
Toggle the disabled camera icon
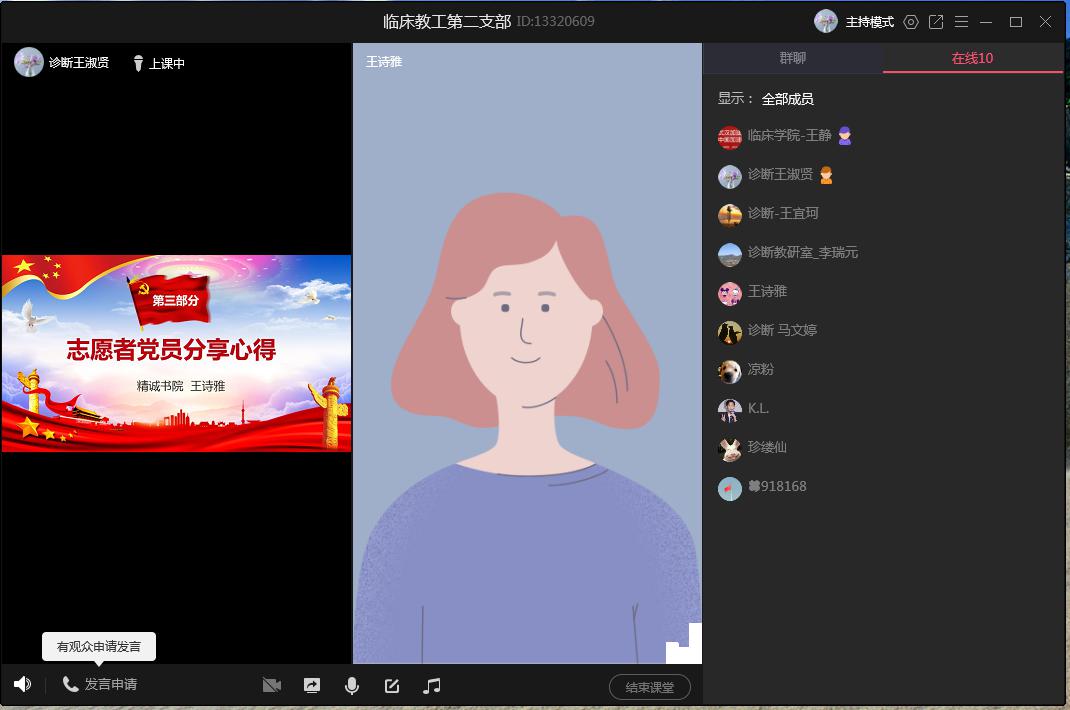pos(271,686)
